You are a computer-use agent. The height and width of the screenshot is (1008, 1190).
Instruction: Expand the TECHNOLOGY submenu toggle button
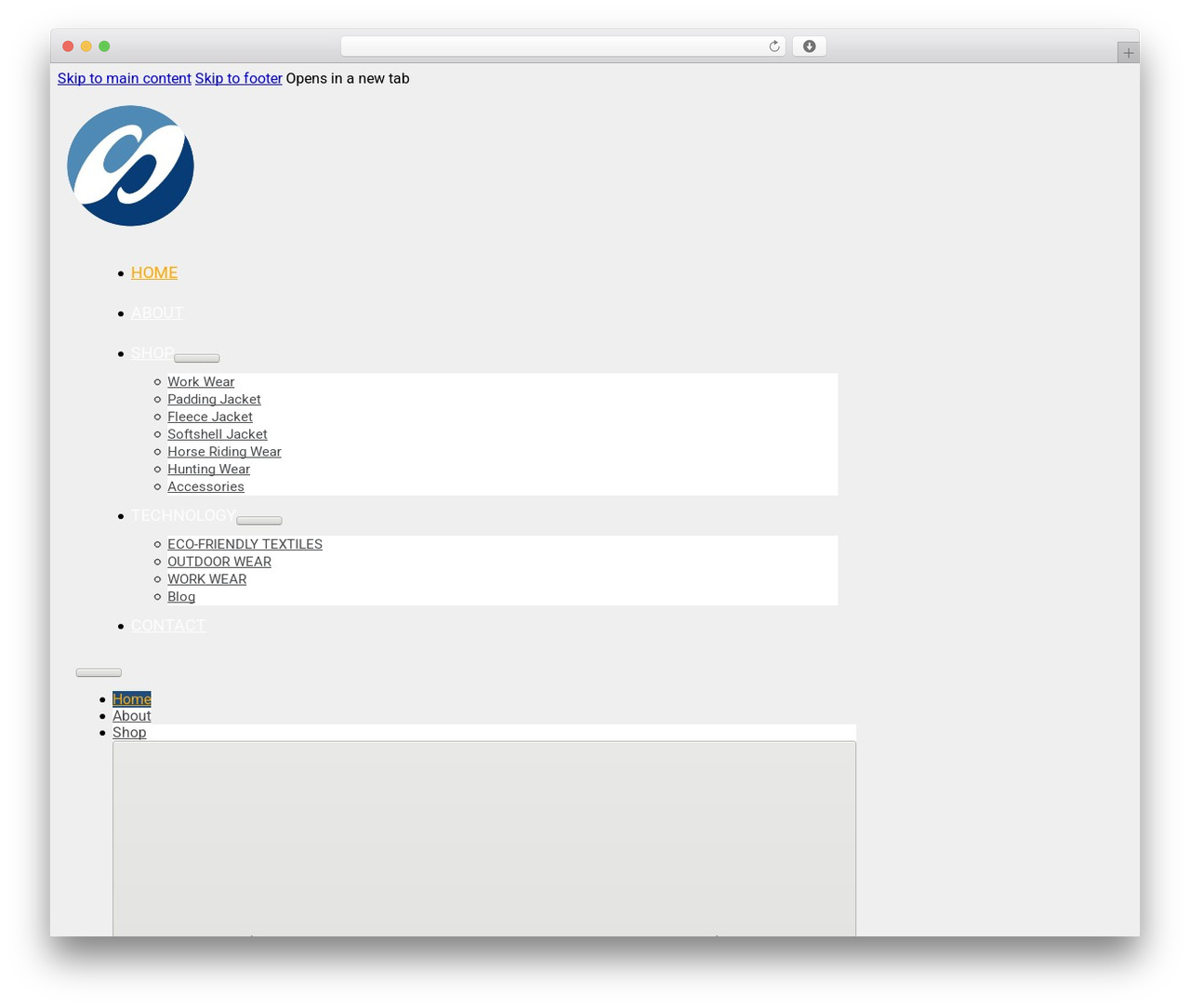259,521
